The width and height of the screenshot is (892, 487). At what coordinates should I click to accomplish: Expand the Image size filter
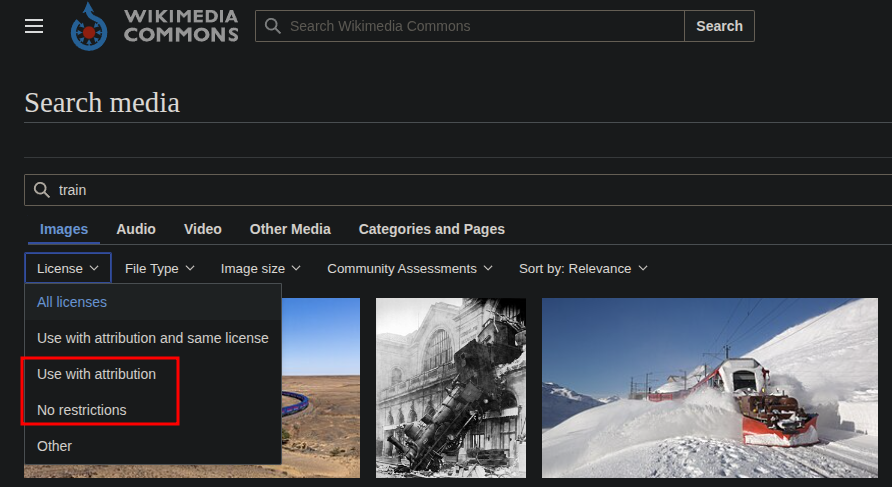pos(261,269)
